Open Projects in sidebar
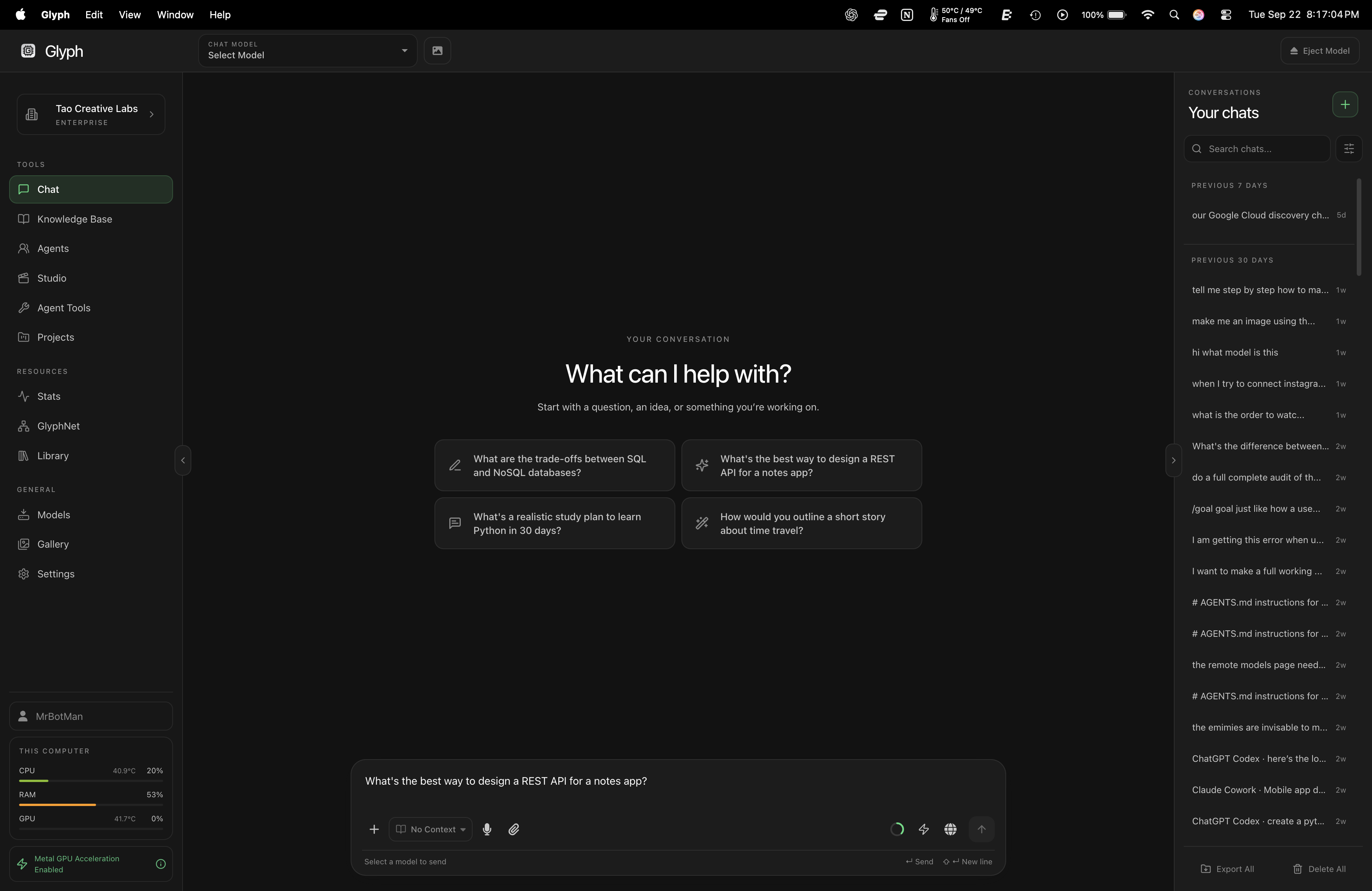Viewport: 1372px width, 891px height. [91, 337]
